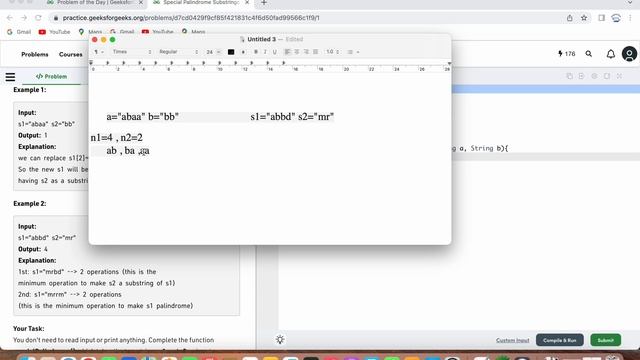Click the browser profile avatar icon

point(616,18)
